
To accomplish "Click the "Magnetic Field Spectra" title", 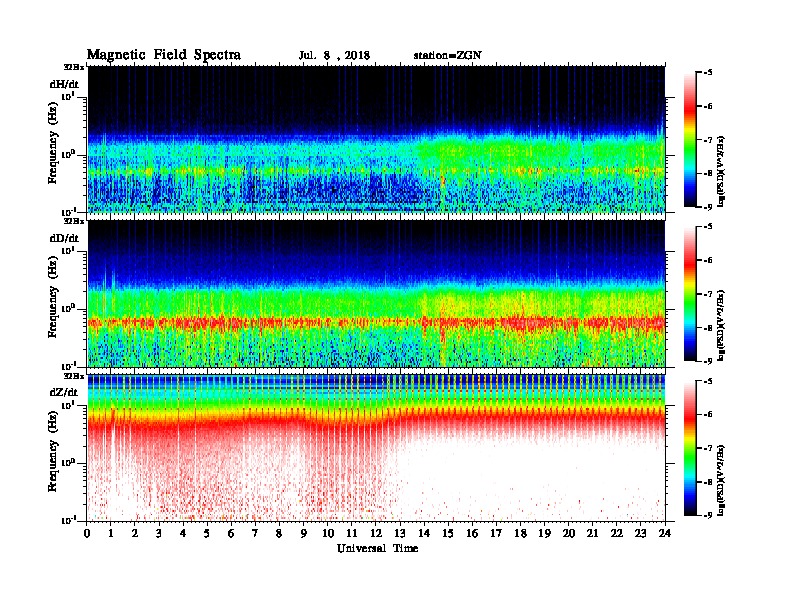I will (164, 55).
